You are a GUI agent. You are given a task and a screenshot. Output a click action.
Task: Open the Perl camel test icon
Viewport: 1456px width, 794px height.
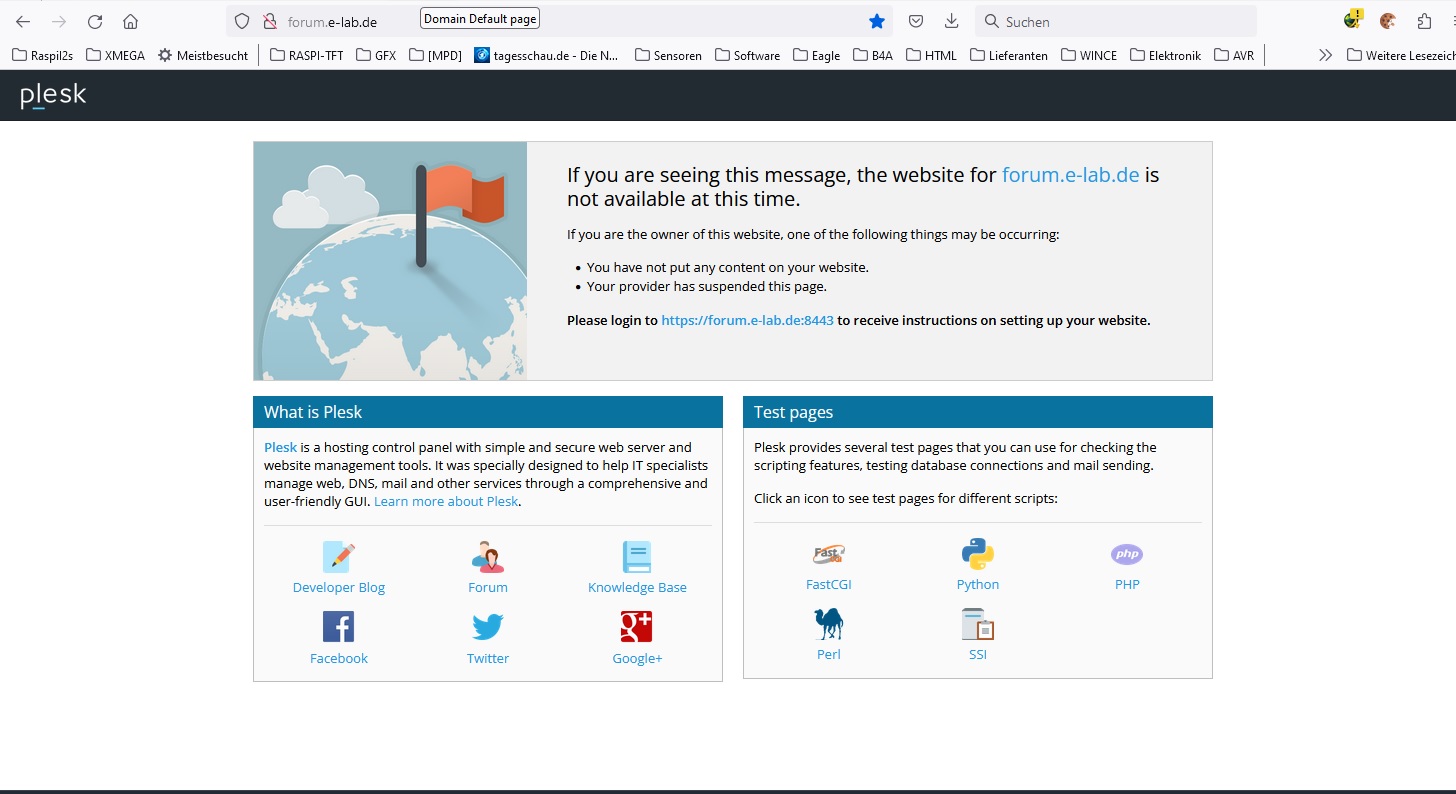tap(829, 624)
